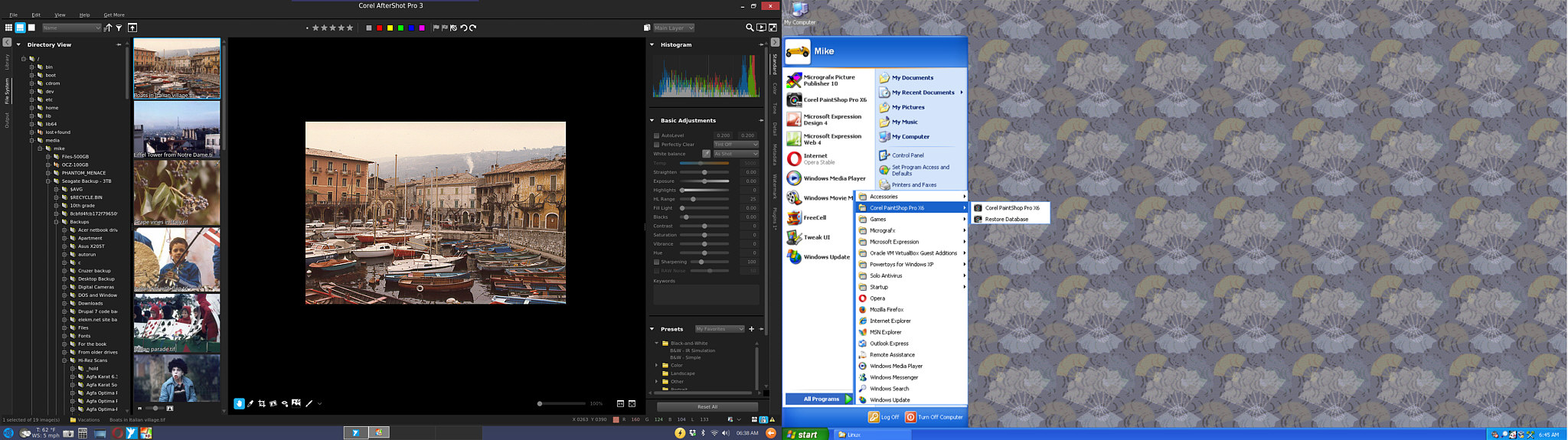Select the Crop tool
The height and width of the screenshot is (440, 1568).
(x=262, y=403)
